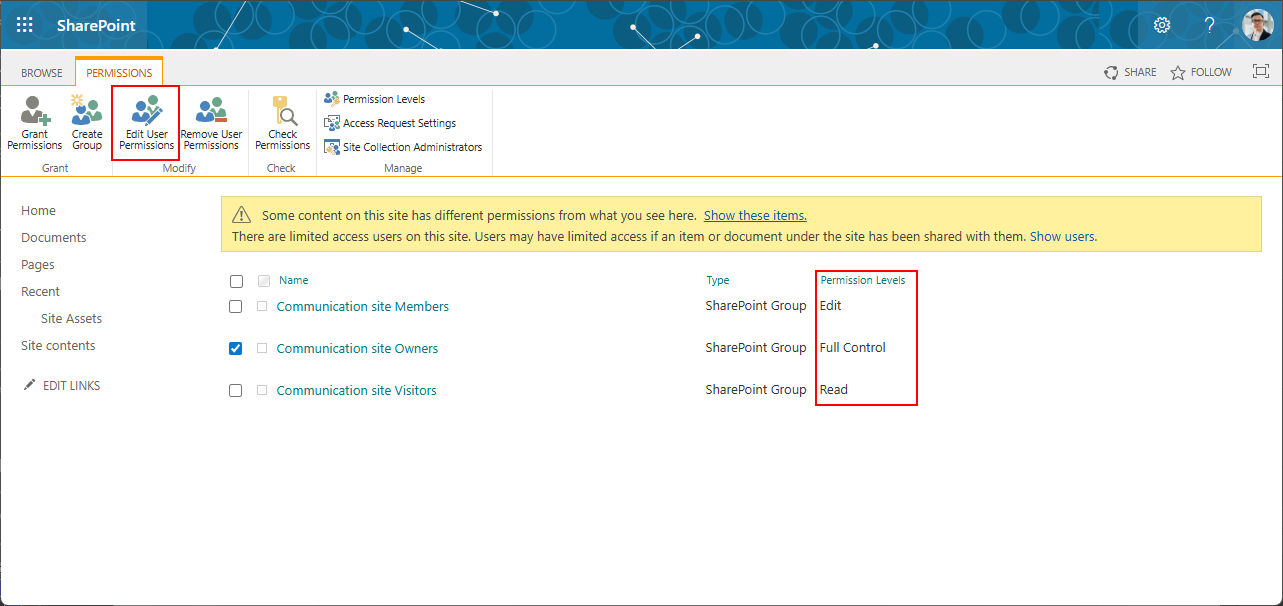Toggle the select-all checkbox above Name column
1283x606 pixels.
tap(236, 280)
